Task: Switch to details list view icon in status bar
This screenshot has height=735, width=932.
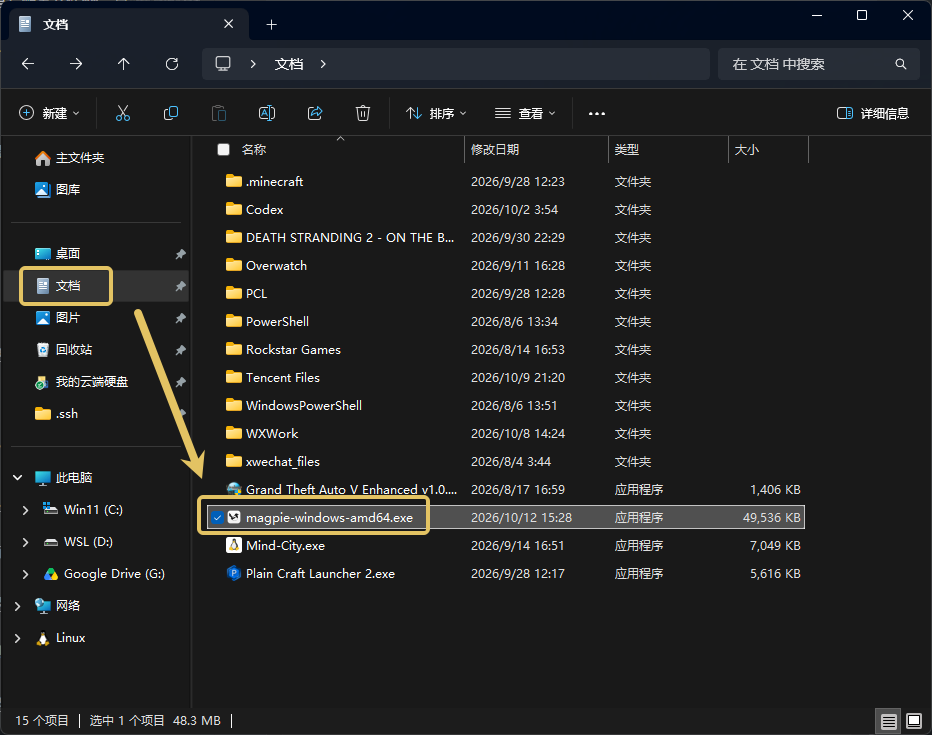Action: click(889, 721)
